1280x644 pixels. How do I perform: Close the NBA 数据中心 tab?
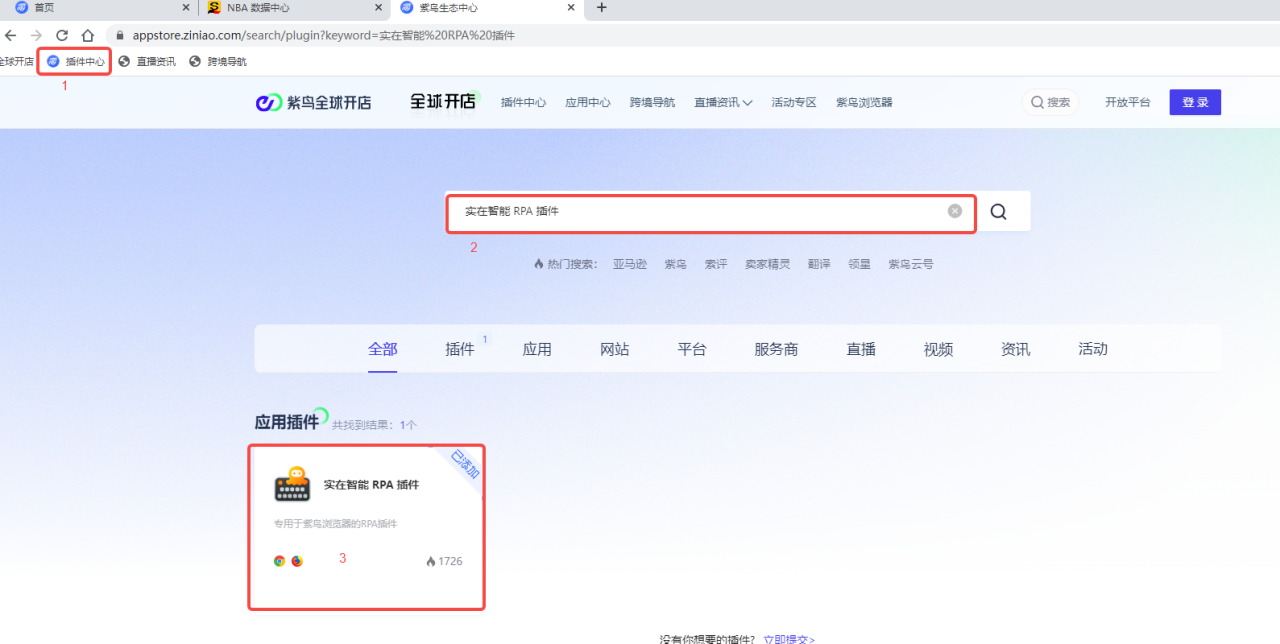tap(378, 8)
